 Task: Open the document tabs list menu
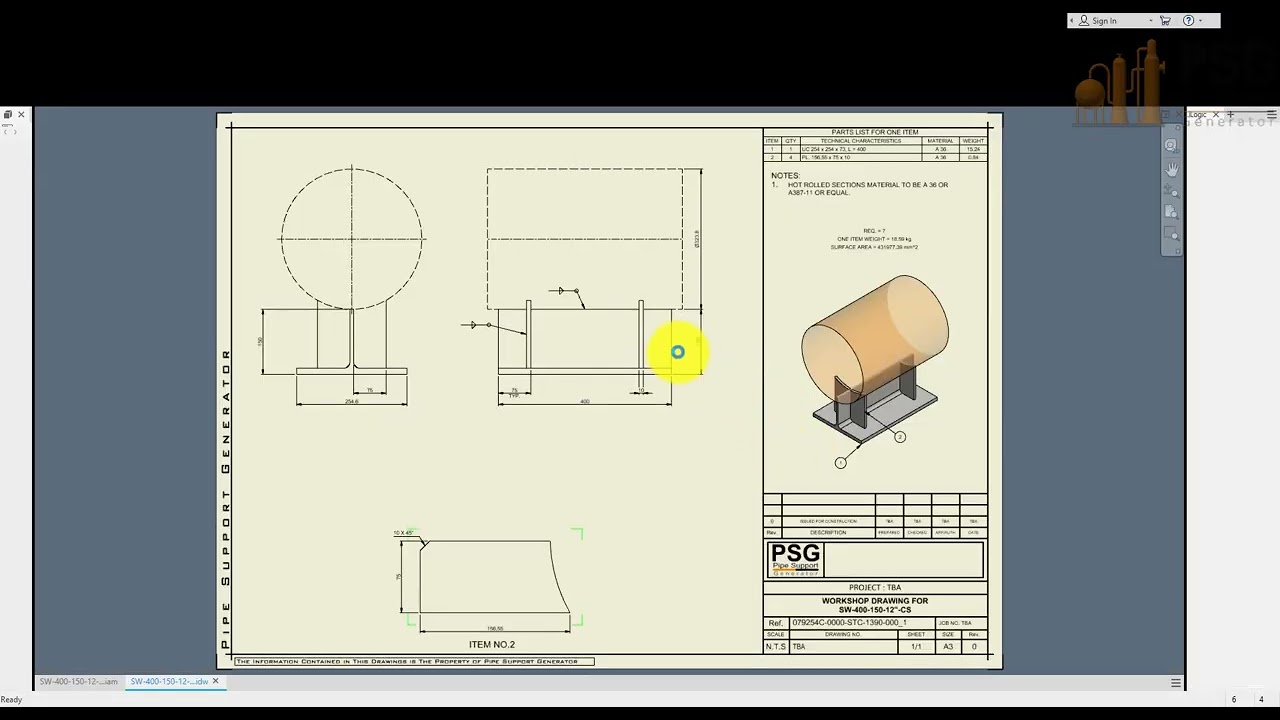(x=1176, y=683)
